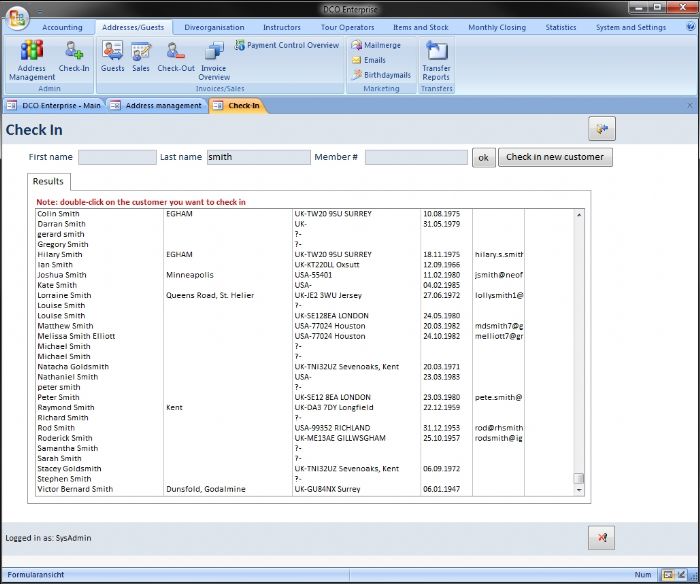Click Check in new customer button
Screen dimensions: 700x584
point(555,157)
